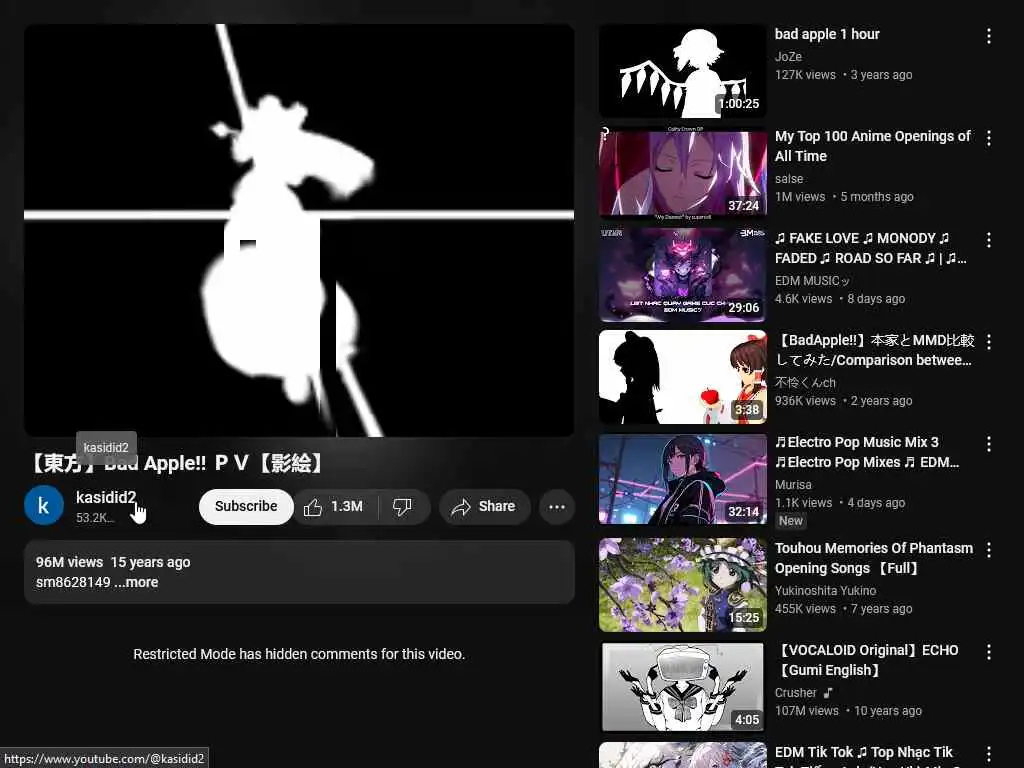This screenshot has height=768, width=1024.
Task: Click channel name 'EDM MUSIC'
Action: 812,281
